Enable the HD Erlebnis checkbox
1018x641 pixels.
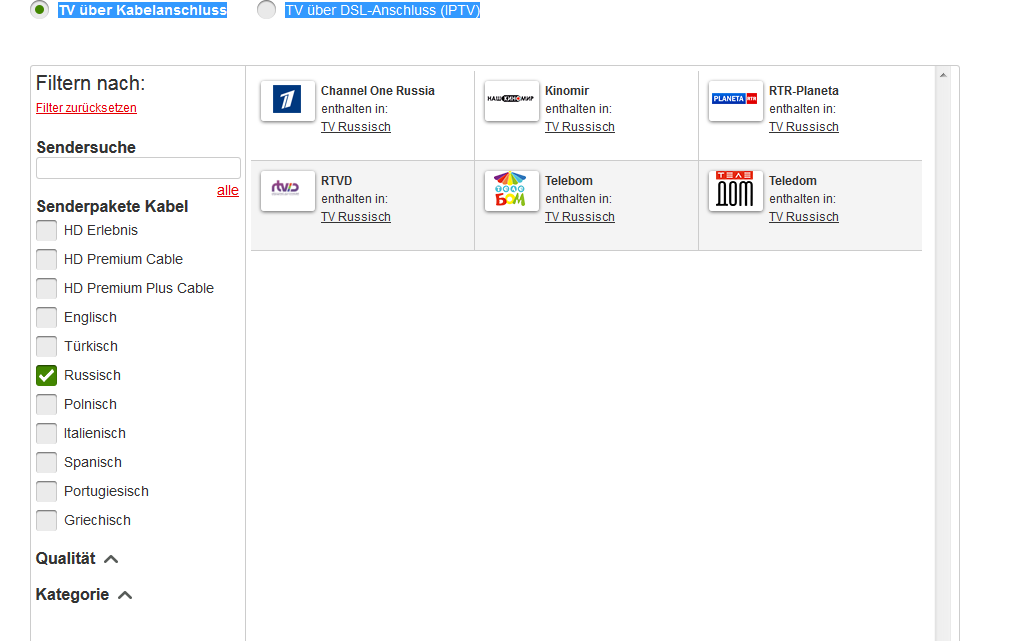pos(46,231)
